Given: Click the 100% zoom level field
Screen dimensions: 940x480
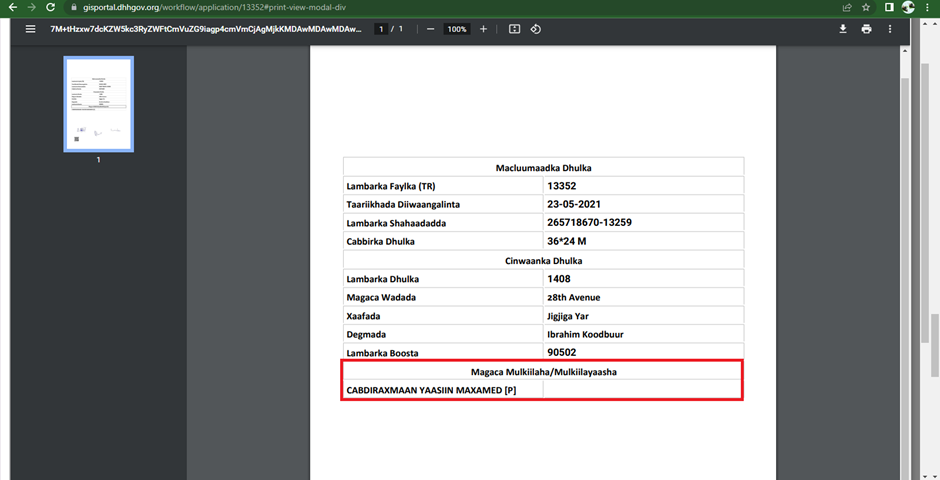Looking at the screenshot, I should 457,29.
